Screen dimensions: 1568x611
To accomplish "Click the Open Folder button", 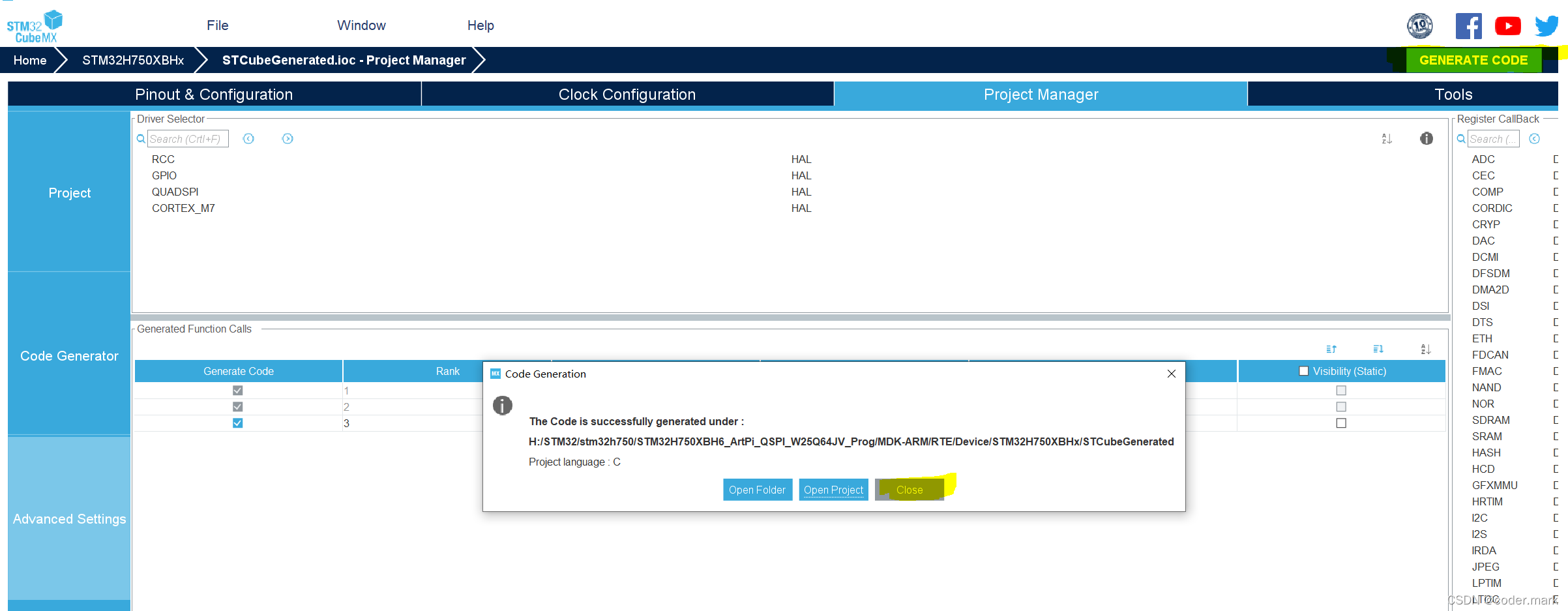I will point(757,490).
